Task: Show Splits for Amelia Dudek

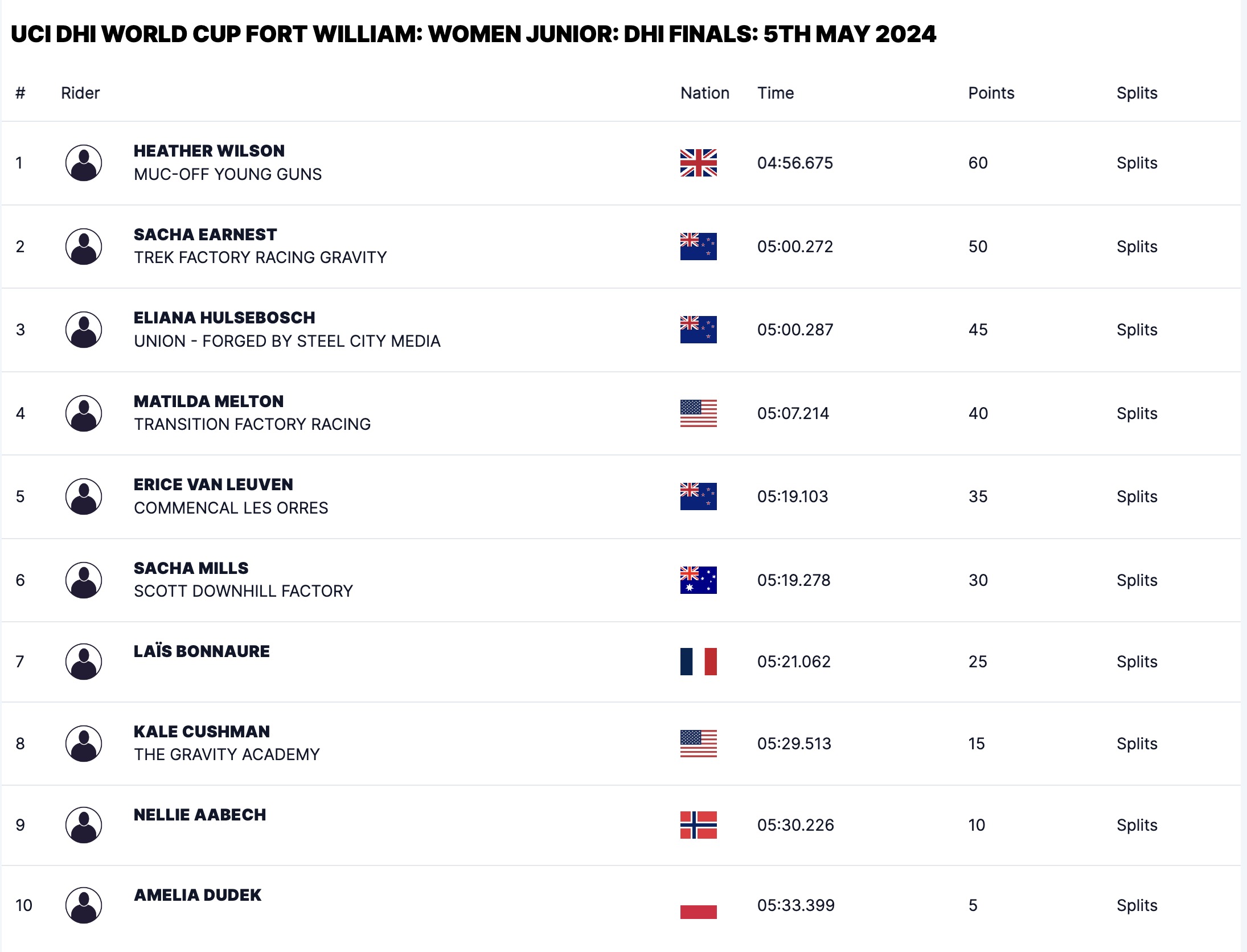Action: 1137,905
